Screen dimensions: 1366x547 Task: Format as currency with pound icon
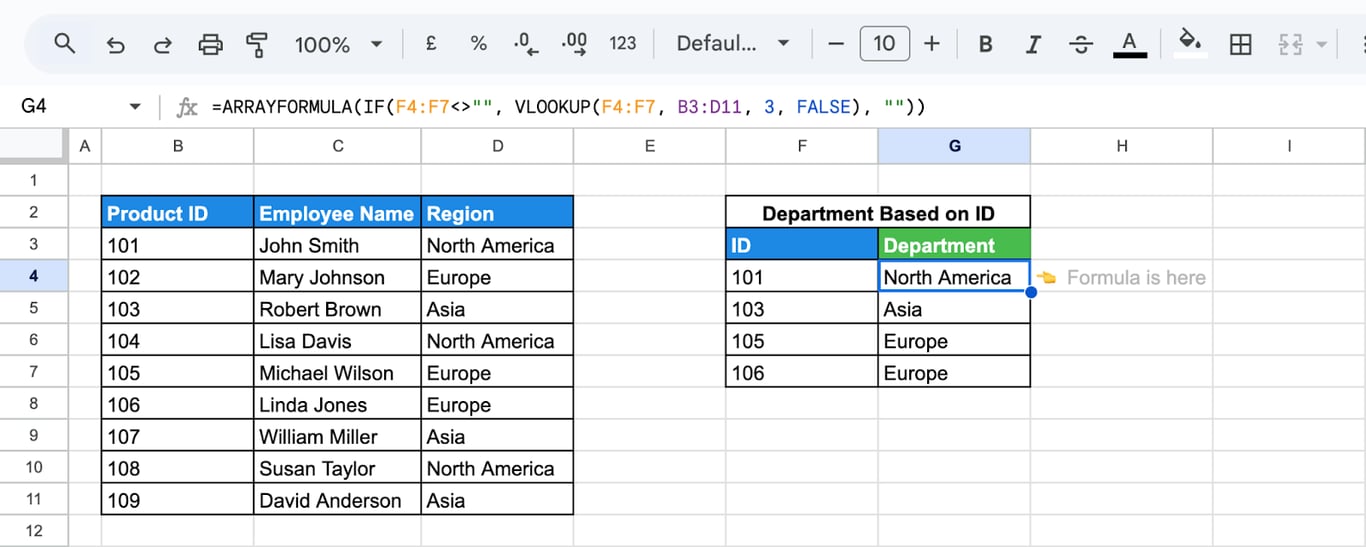(431, 44)
